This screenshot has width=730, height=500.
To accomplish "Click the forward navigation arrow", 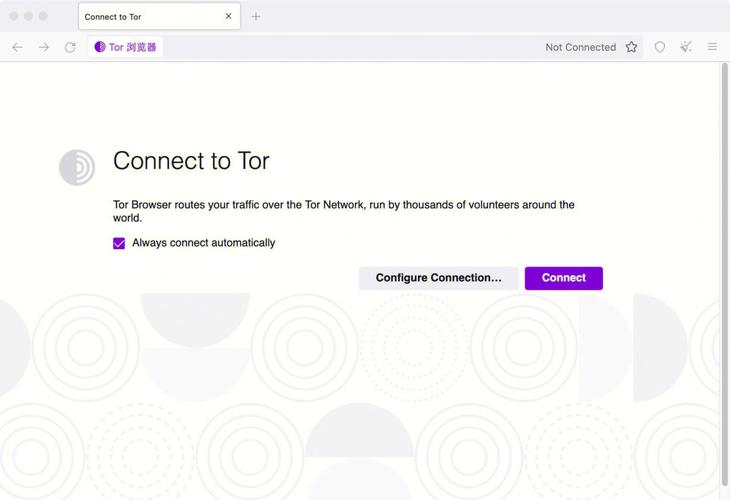I will click(43, 47).
